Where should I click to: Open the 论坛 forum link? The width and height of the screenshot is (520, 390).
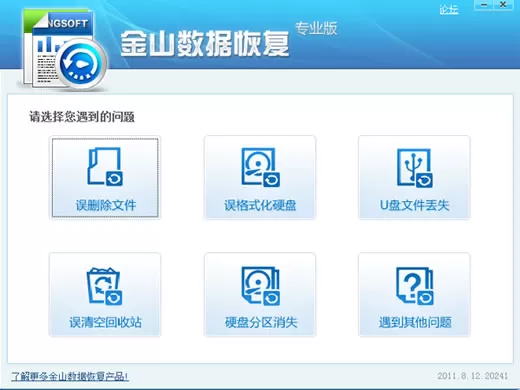(x=449, y=10)
